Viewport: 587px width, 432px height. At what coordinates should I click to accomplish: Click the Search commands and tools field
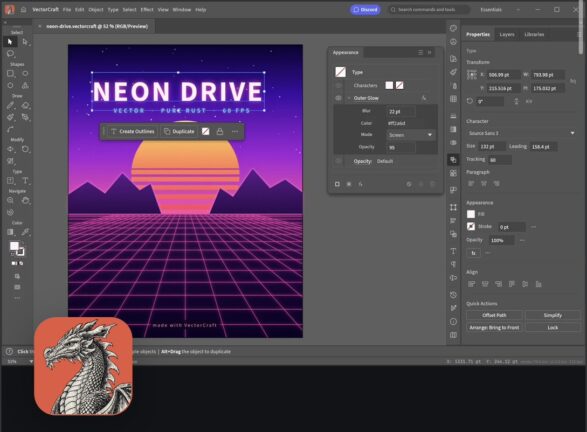click(x=429, y=10)
